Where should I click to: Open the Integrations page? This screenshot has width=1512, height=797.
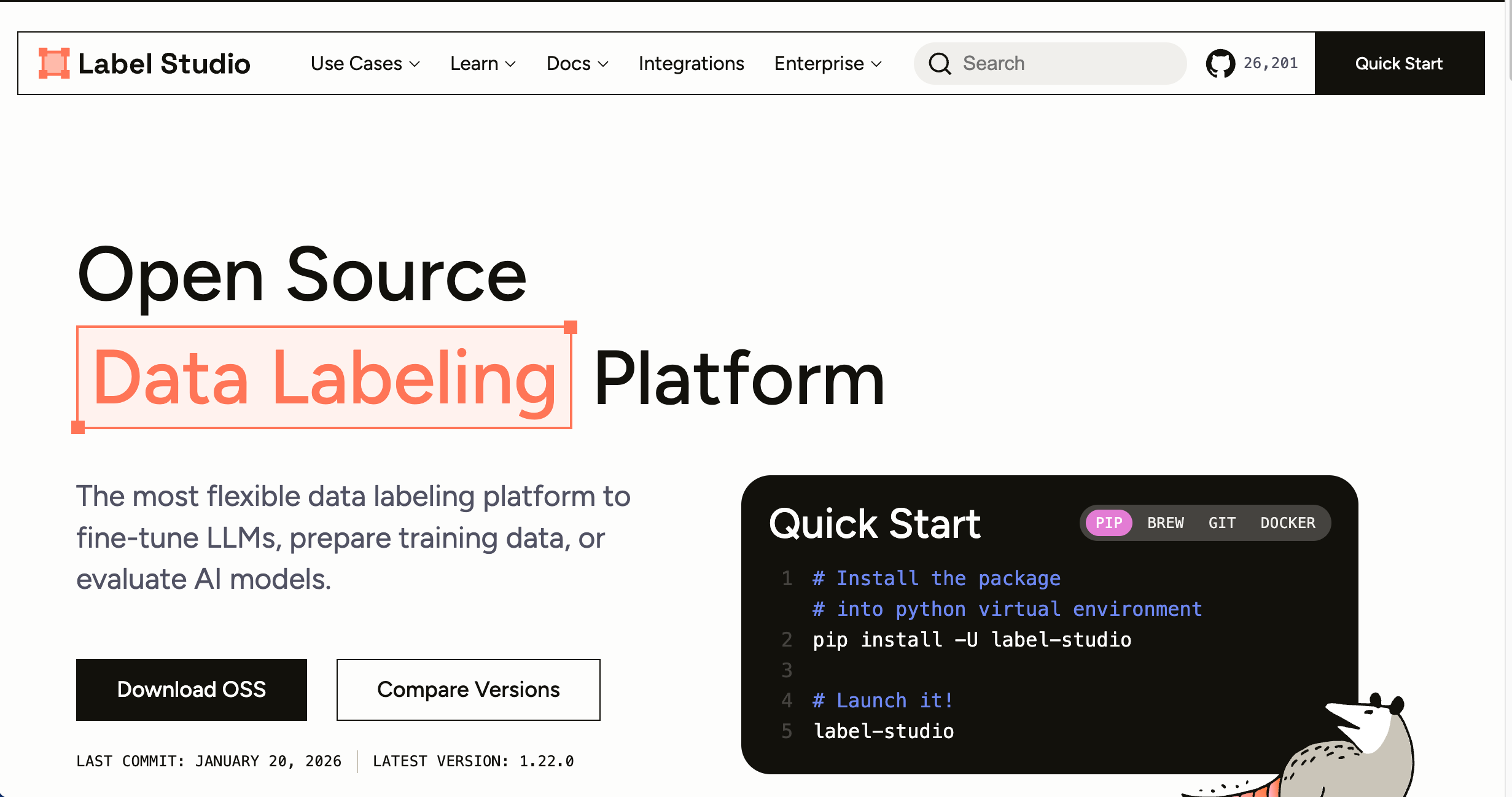691,63
